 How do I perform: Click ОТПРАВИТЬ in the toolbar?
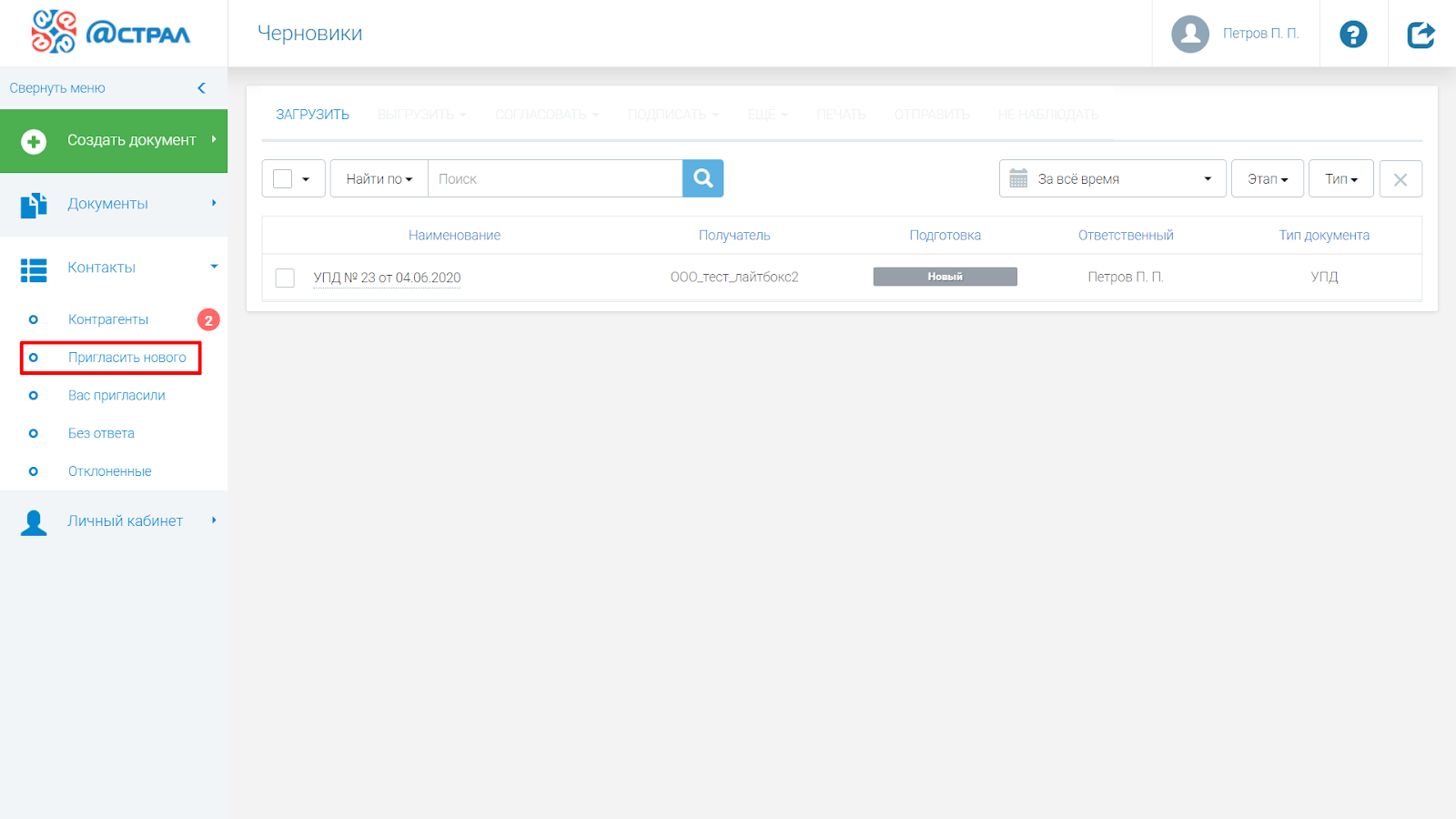point(932,115)
